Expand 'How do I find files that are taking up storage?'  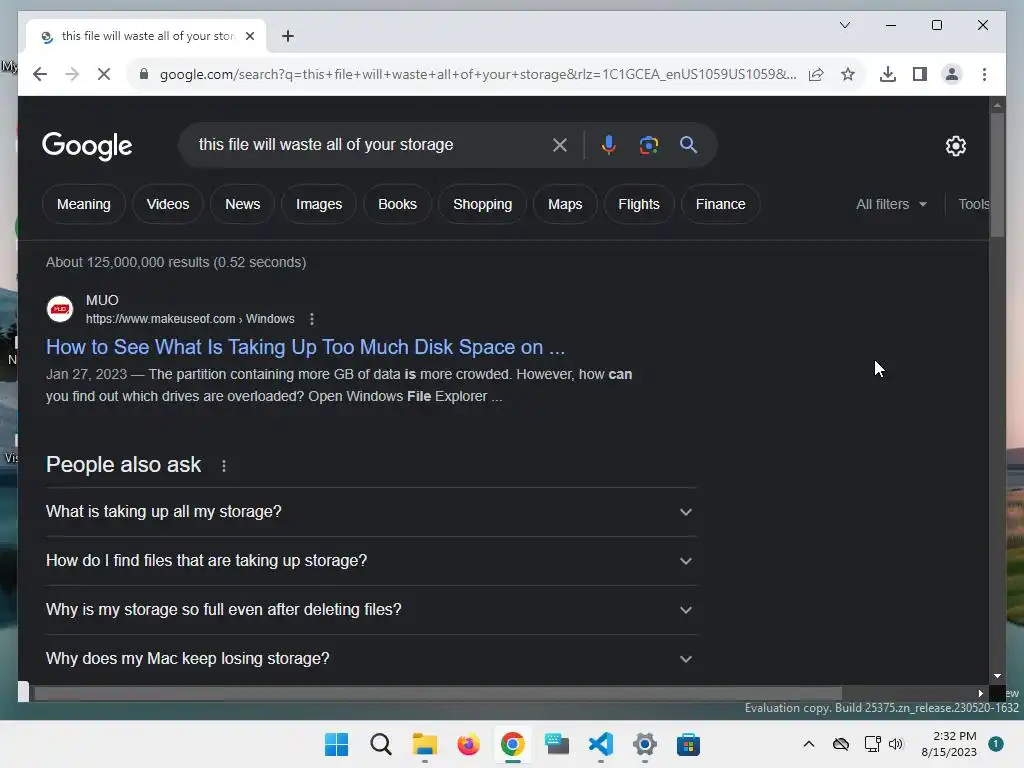pyautogui.click(x=371, y=561)
